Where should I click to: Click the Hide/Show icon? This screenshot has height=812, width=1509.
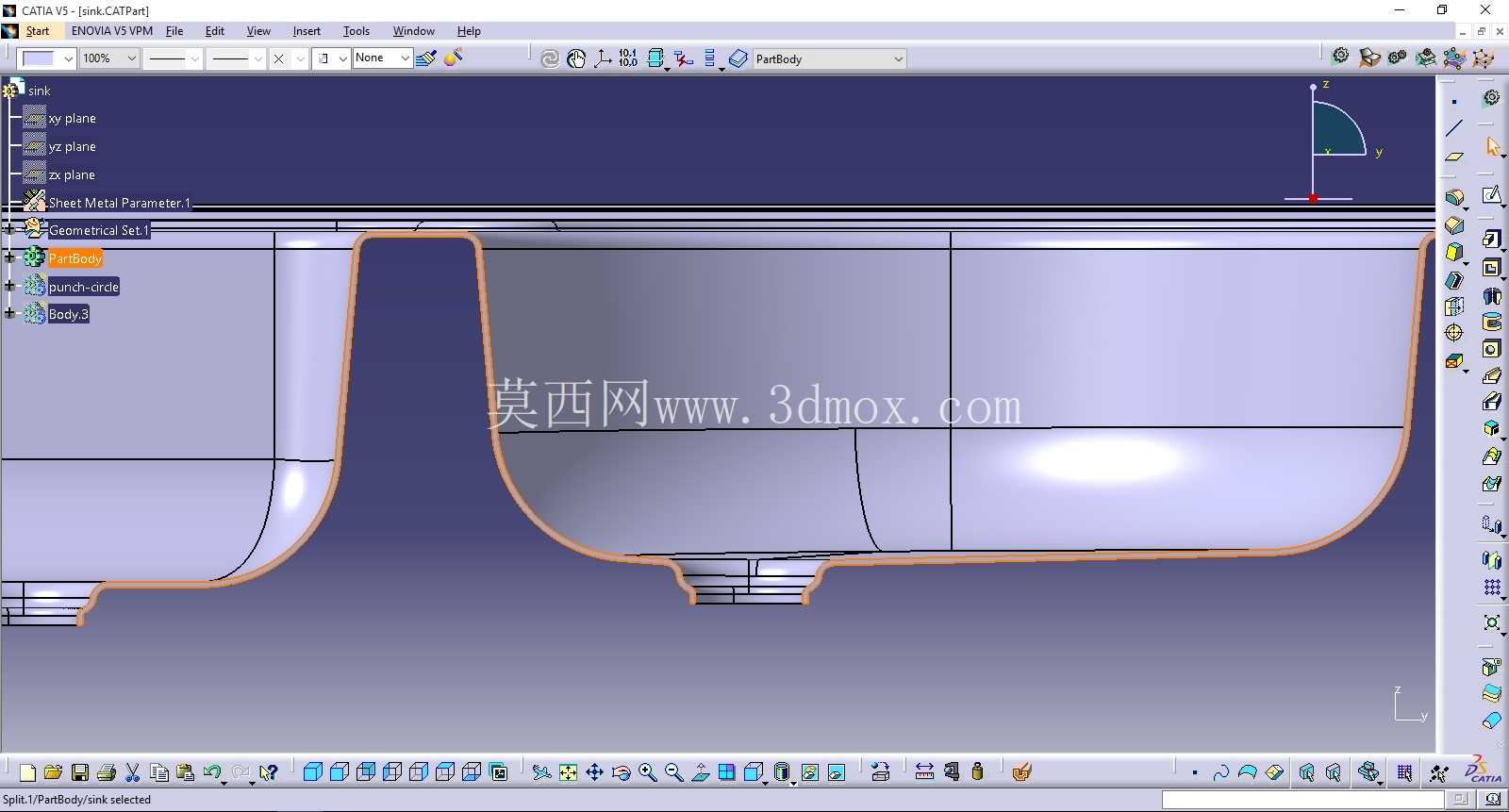click(809, 772)
